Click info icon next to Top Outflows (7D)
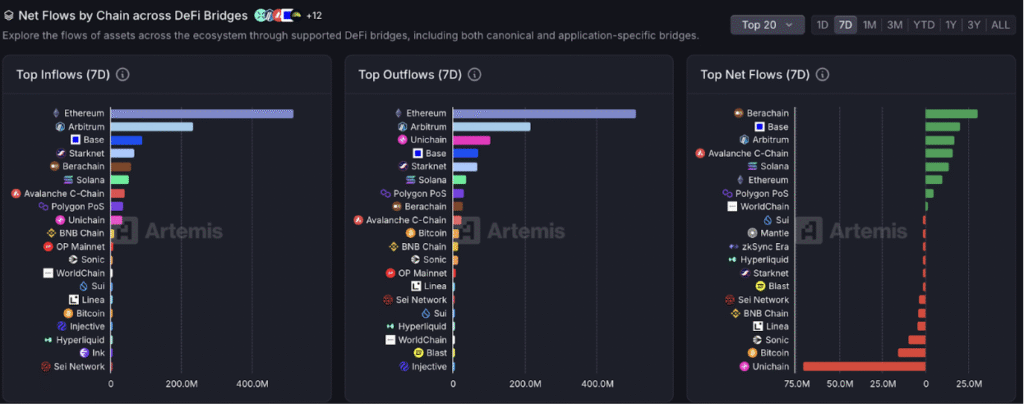Screen dimensions: 1024x404 (x=475, y=74)
